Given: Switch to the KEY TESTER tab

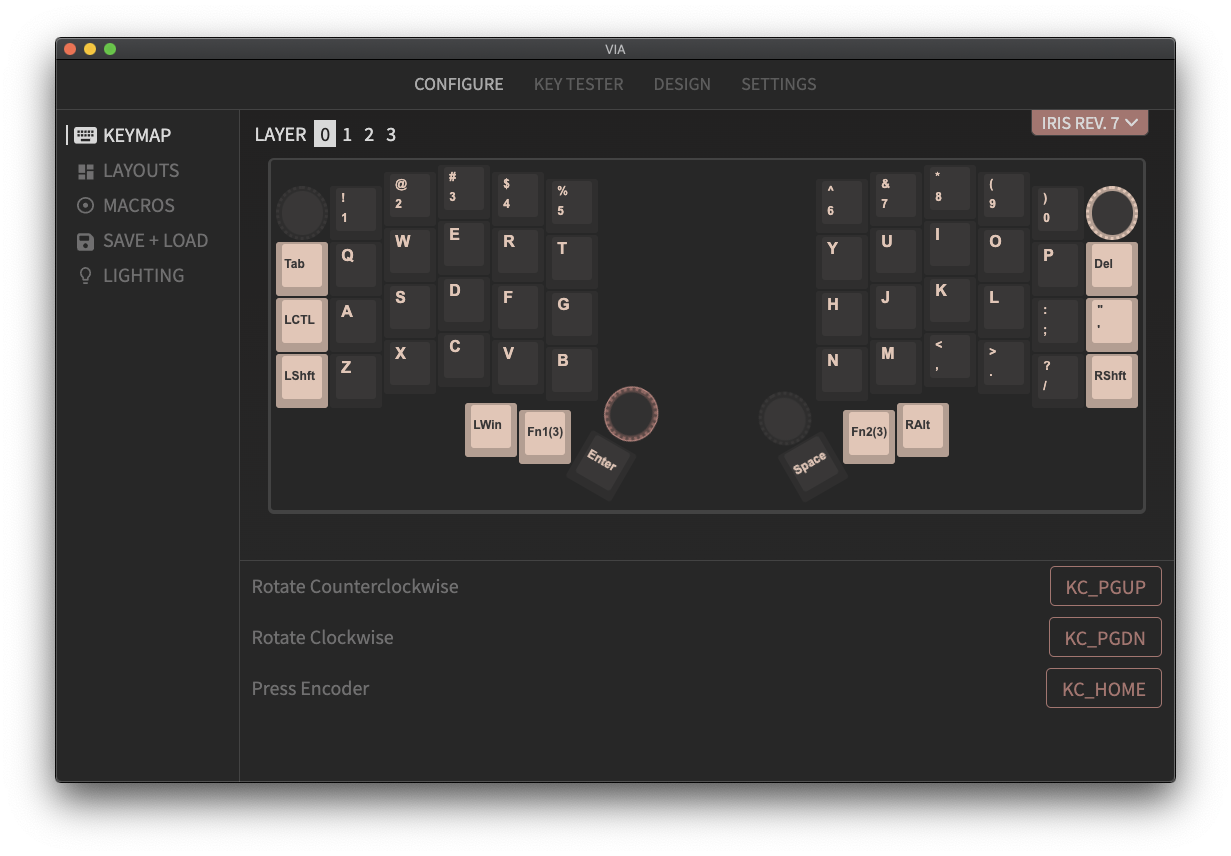Looking at the screenshot, I should pyautogui.click(x=578, y=84).
